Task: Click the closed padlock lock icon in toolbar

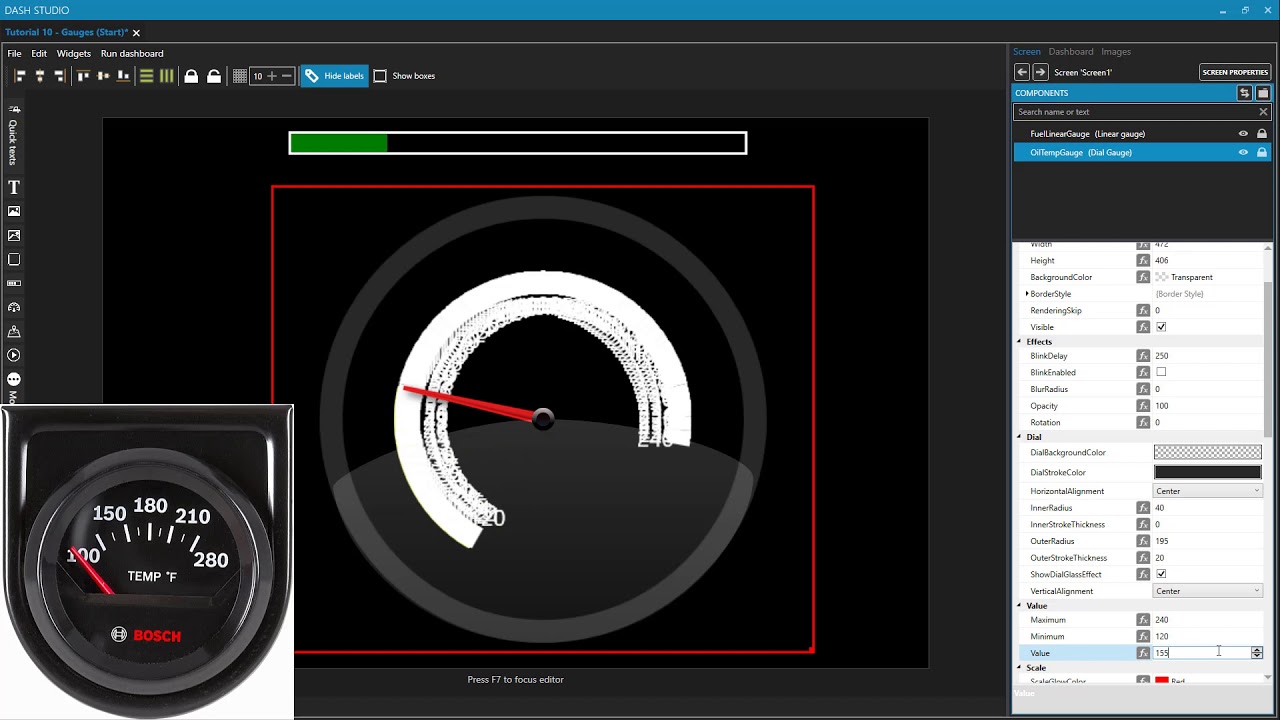Action: [x=191, y=76]
